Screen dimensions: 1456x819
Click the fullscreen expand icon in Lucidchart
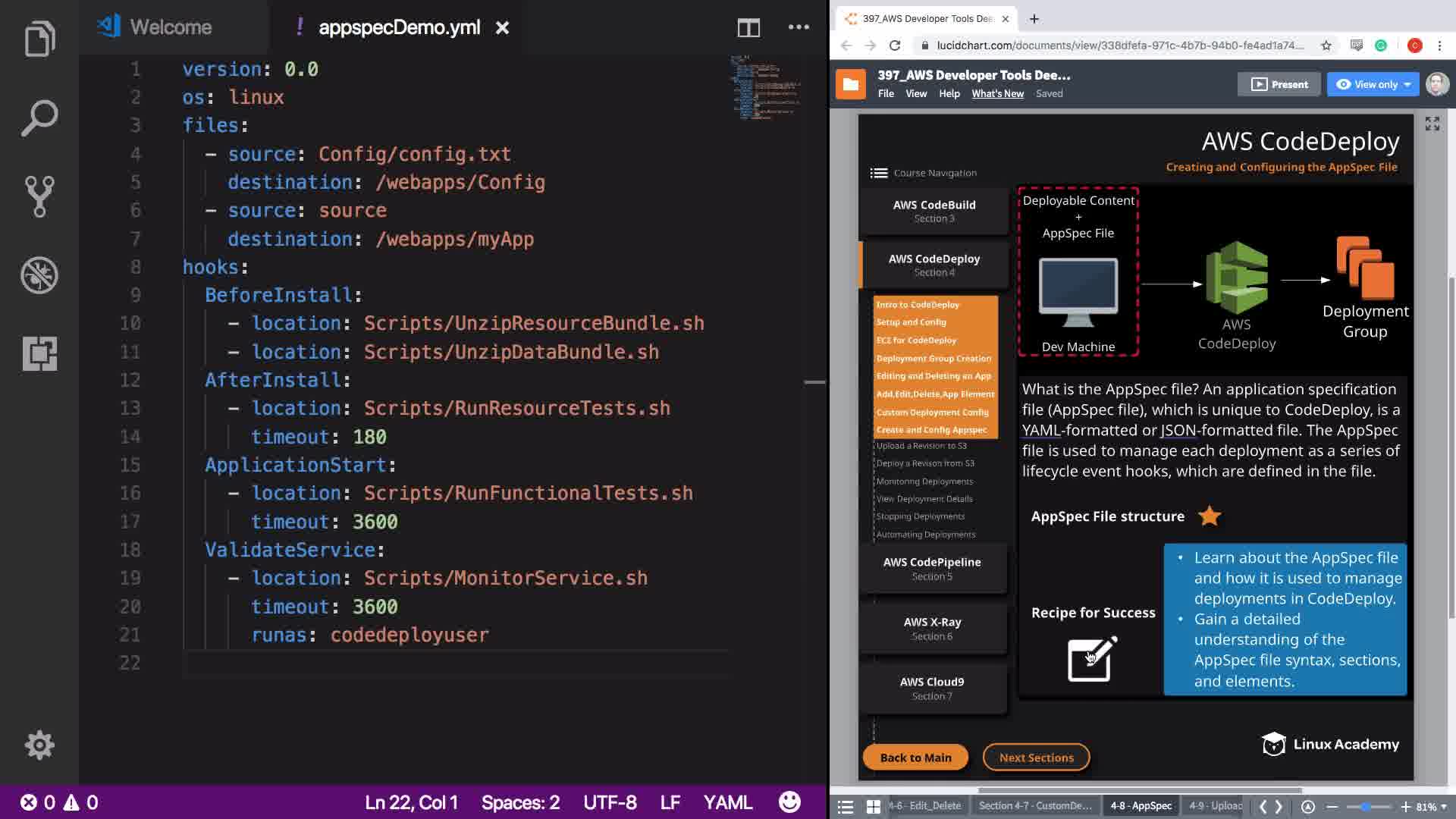pos(1432,124)
